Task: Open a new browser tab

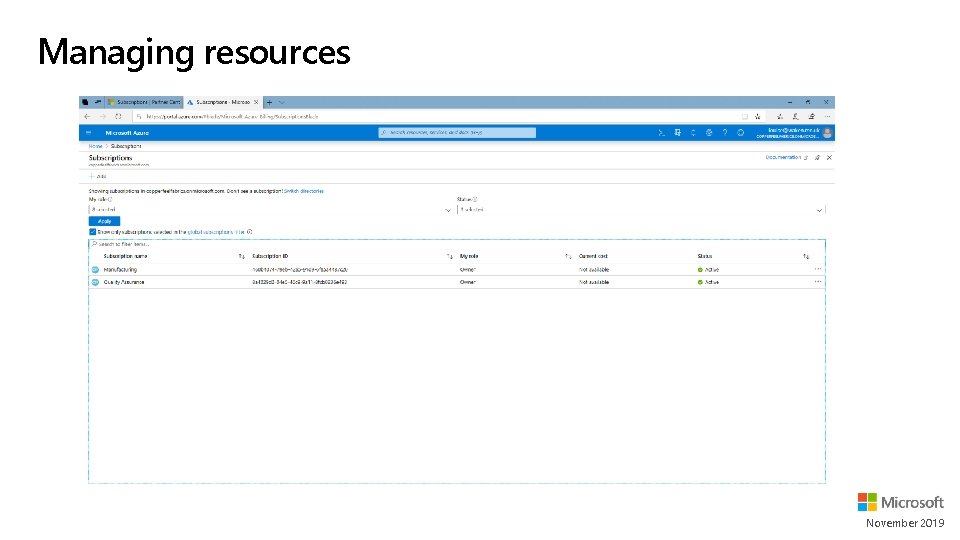Action: (x=269, y=102)
